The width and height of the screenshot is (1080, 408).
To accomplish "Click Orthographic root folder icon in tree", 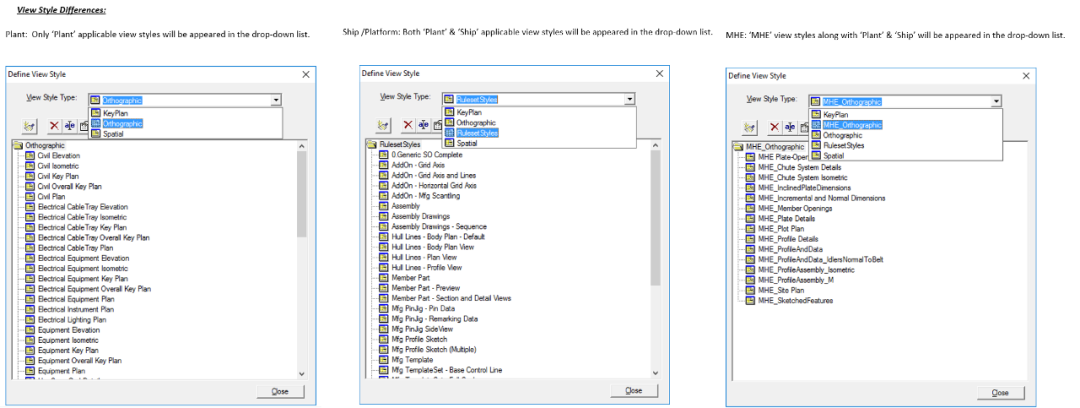I will click(19, 145).
